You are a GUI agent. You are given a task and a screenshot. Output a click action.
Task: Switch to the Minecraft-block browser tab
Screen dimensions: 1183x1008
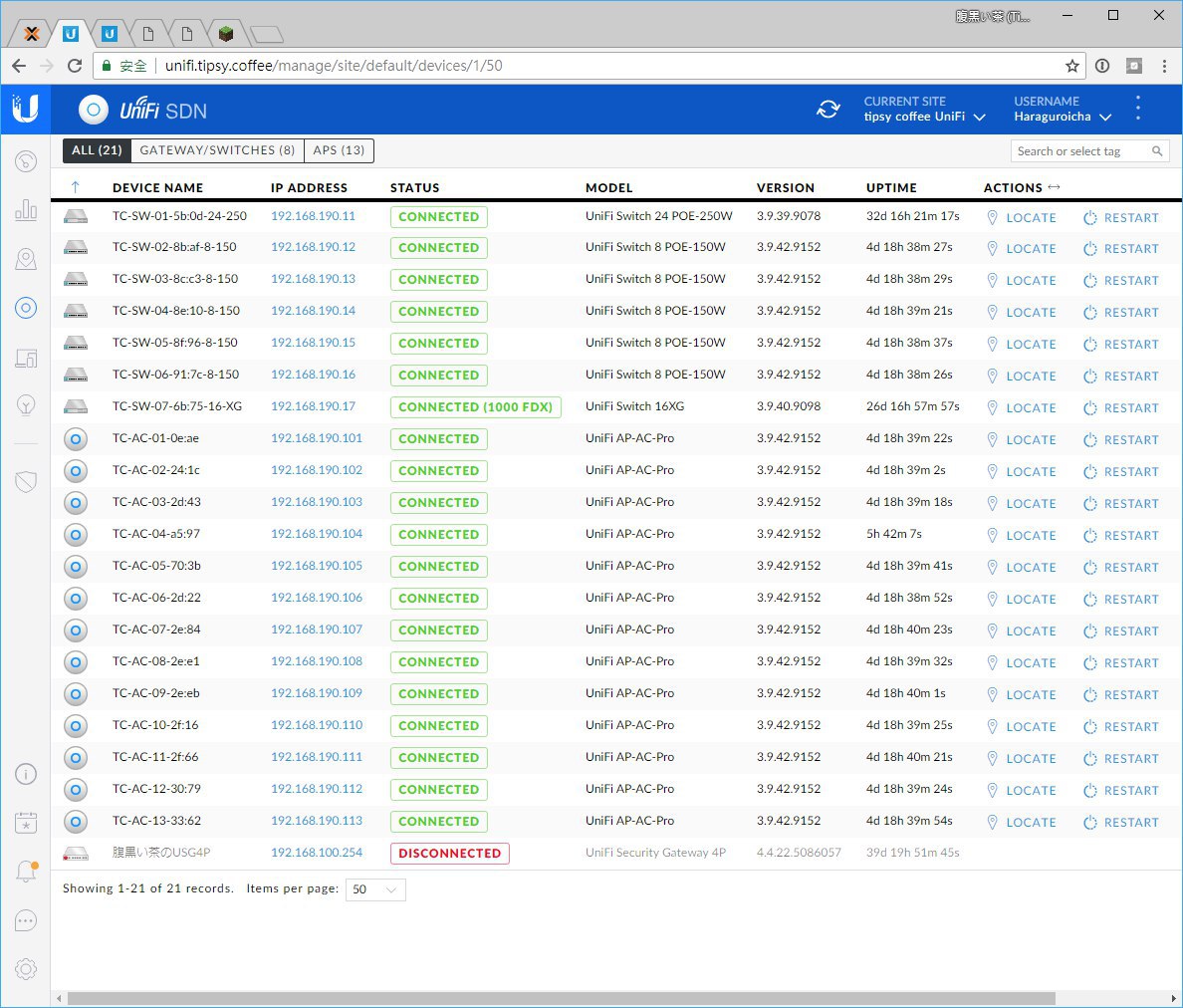pyautogui.click(x=226, y=33)
